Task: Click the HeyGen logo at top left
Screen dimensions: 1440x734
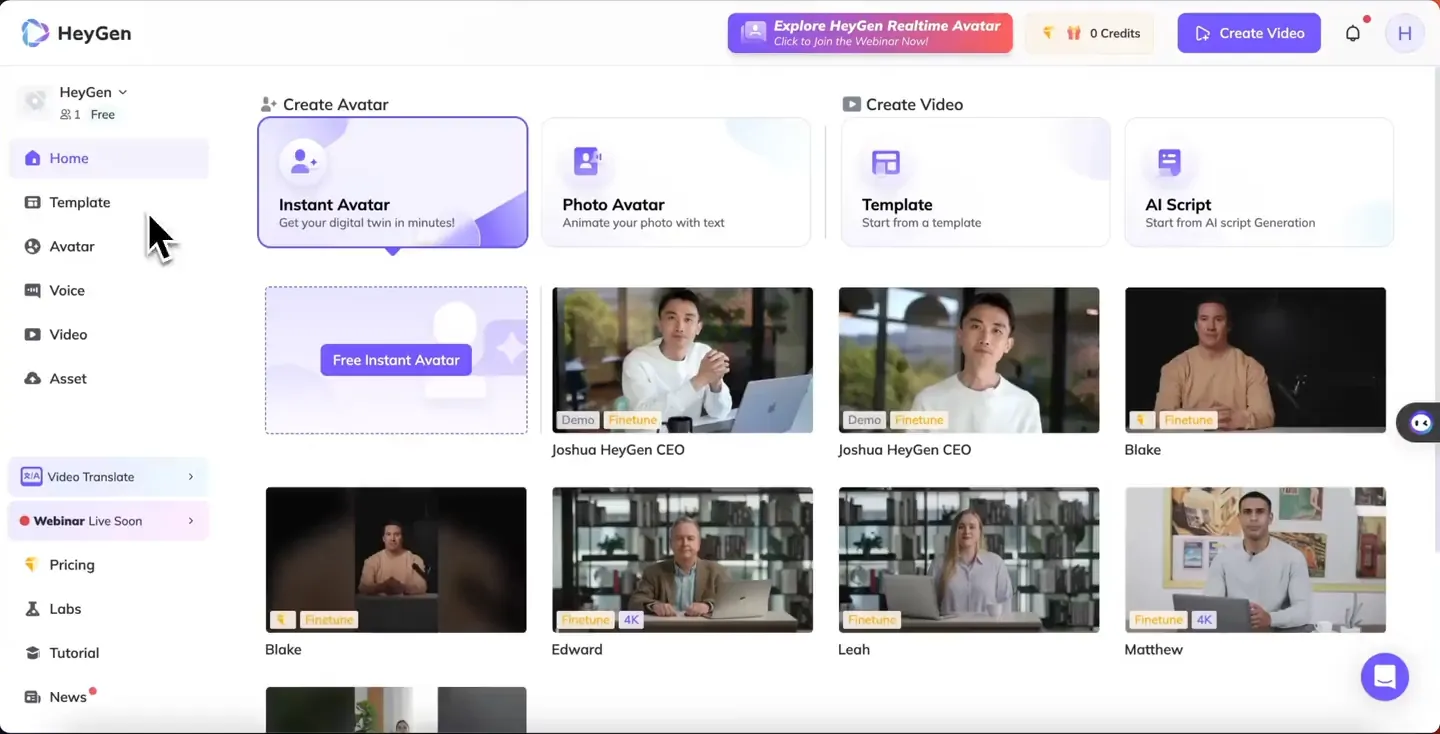Action: [x=34, y=32]
